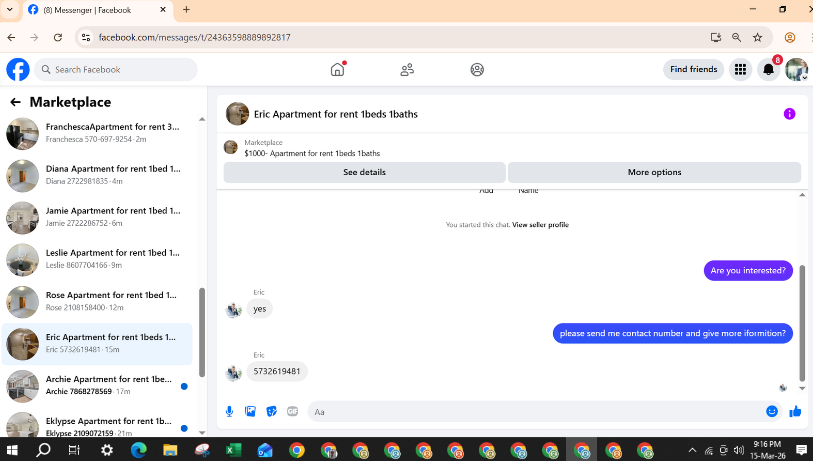Close the Messenger Facebook tab
The image size is (813, 461).
click(163, 9)
